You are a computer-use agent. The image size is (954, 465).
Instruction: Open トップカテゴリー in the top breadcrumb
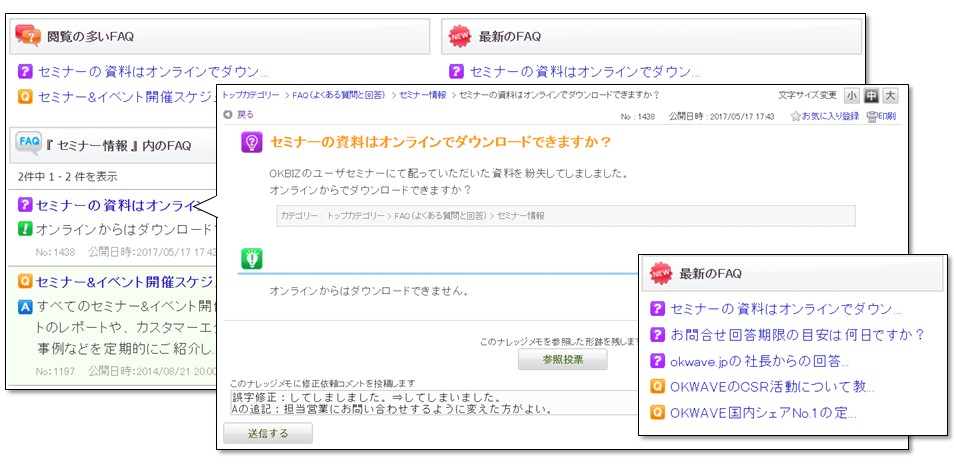tap(252, 95)
